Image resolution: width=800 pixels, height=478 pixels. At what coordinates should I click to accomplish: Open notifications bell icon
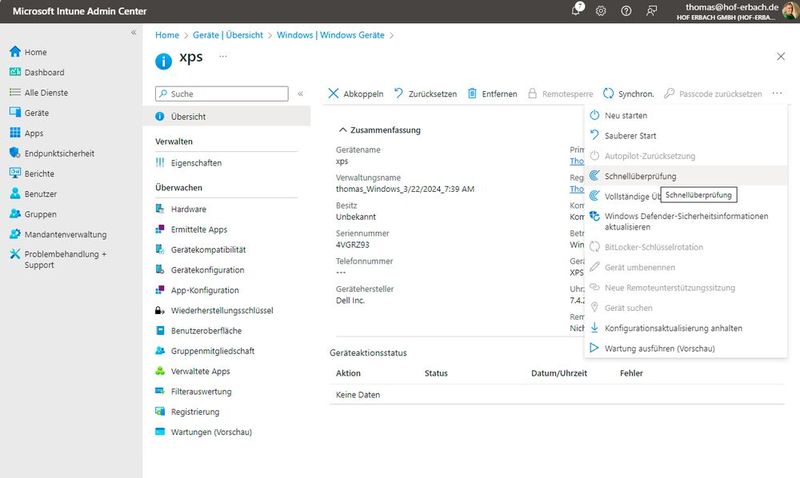[x=577, y=10]
